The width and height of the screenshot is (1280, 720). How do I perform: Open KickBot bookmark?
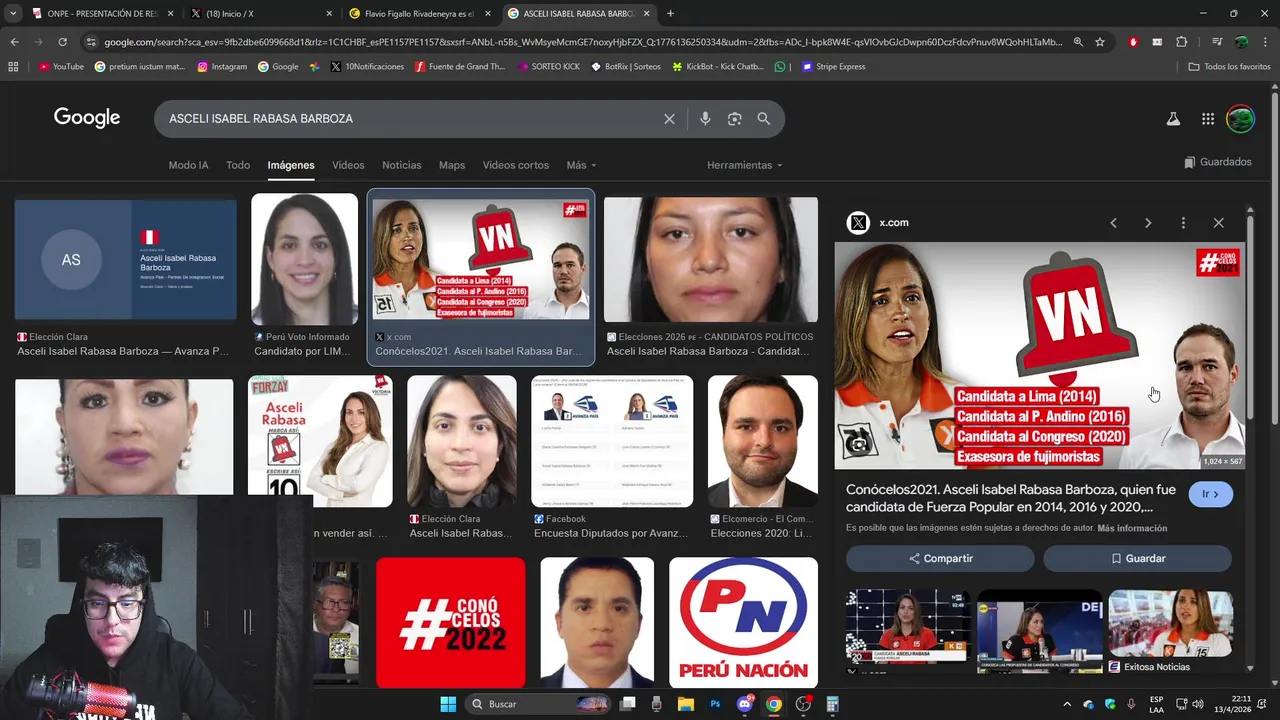(x=716, y=67)
